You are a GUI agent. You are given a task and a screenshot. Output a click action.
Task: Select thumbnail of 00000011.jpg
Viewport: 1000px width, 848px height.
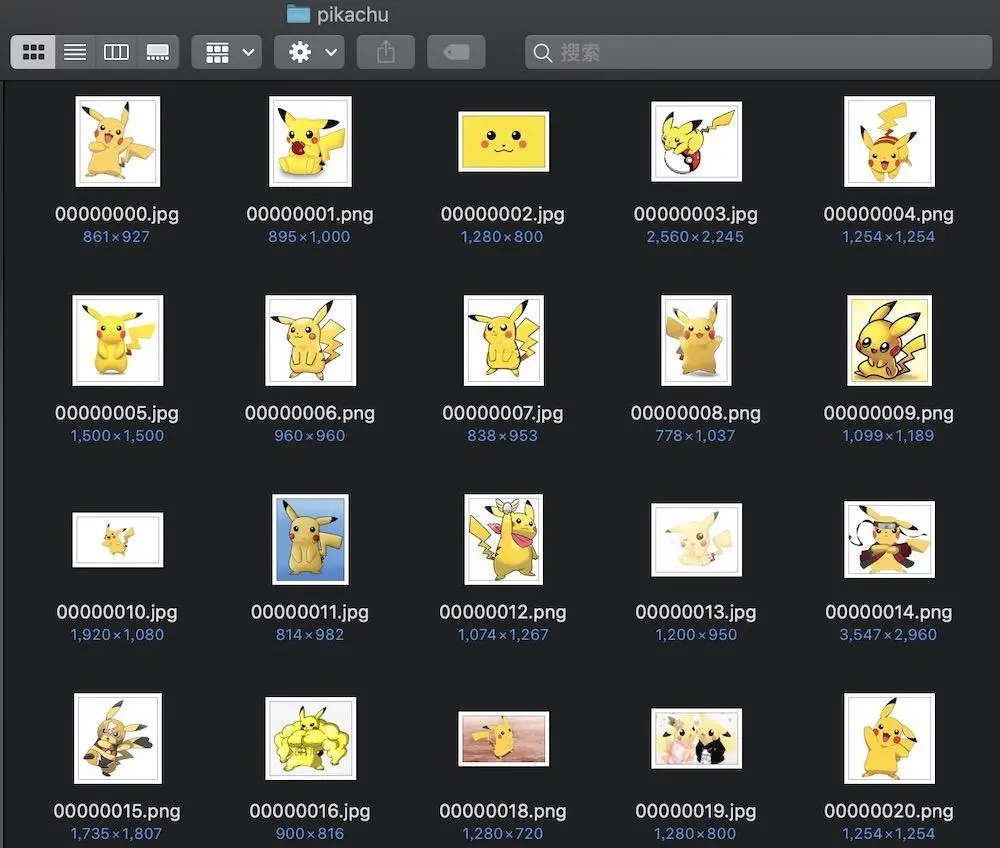coord(310,539)
